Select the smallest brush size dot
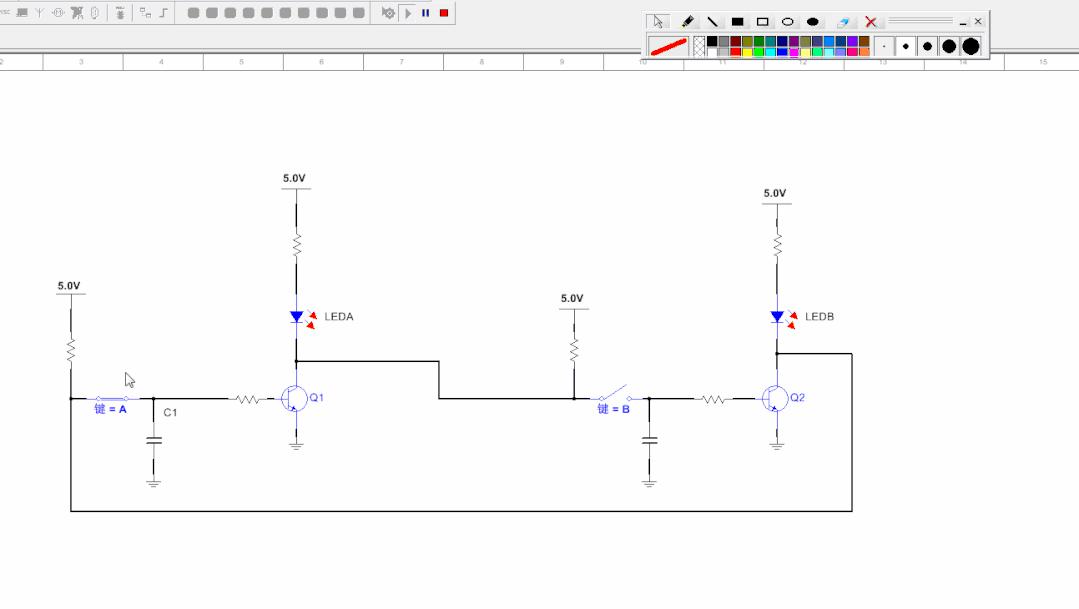Image resolution: width=1079 pixels, height=609 pixels. (x=884, y=46)
